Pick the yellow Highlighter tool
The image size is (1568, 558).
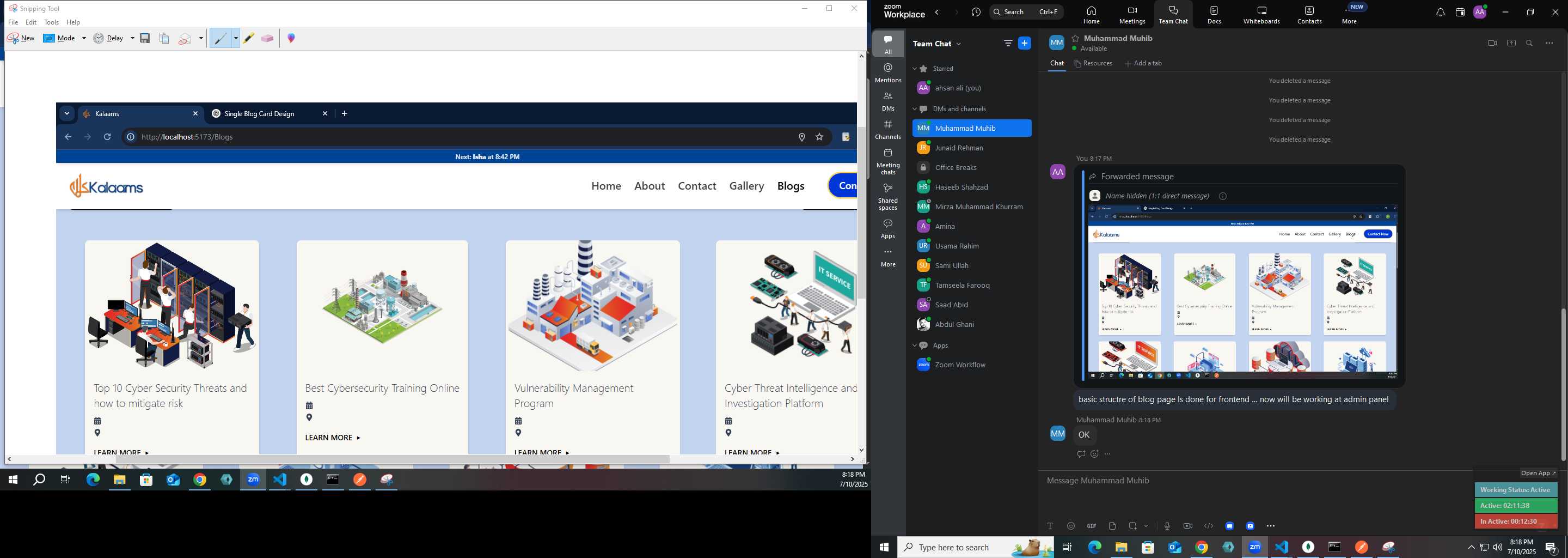[x=249, y=38]
